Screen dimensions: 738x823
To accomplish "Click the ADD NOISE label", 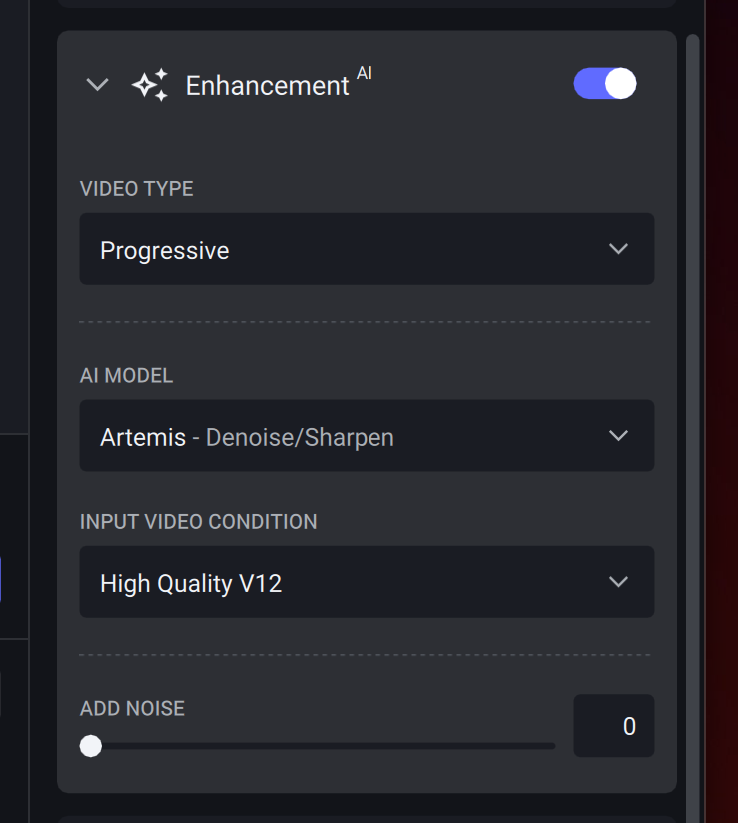I will click(132, 708).
